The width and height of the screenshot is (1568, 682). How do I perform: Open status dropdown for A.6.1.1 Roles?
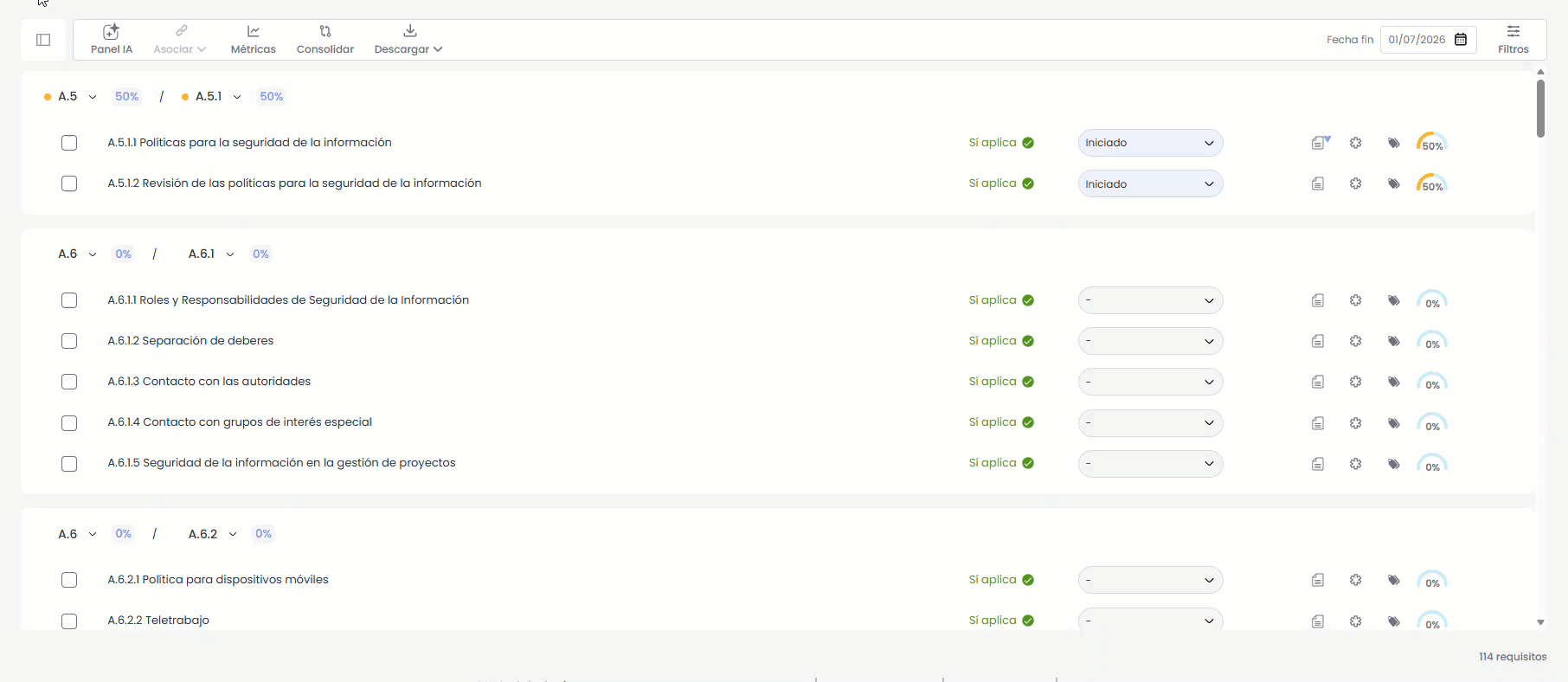point(1149,300)
